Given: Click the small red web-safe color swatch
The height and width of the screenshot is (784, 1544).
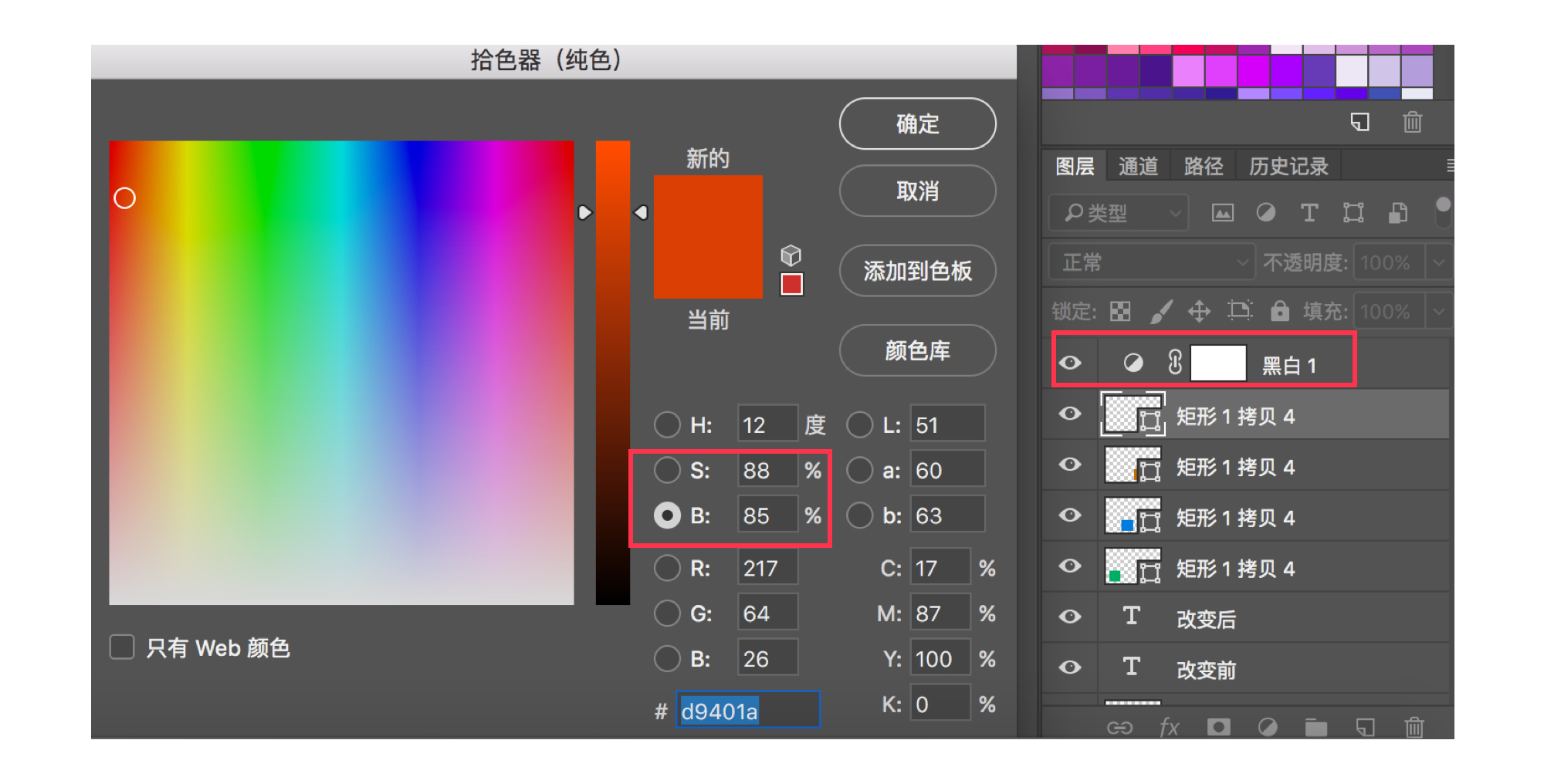Looking at the screenshot, I should coord(791,284).
